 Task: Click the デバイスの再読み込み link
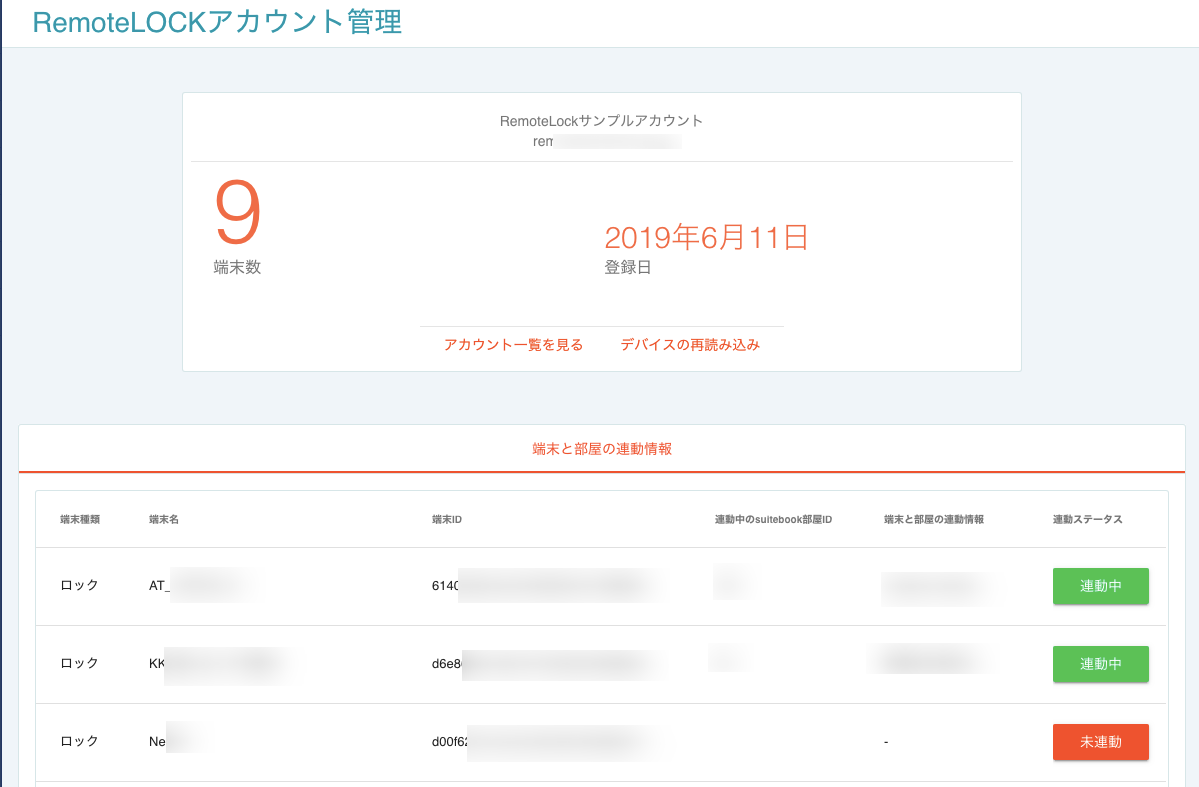click(690, 345)
